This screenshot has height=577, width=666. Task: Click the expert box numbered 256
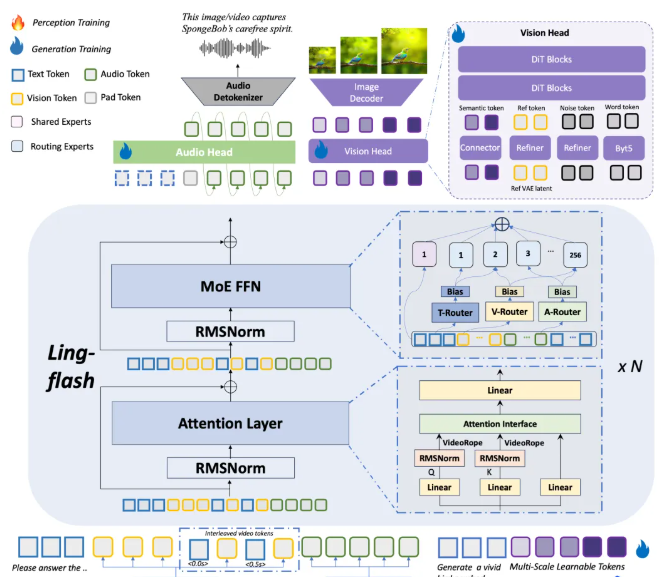tap(572, 256)
